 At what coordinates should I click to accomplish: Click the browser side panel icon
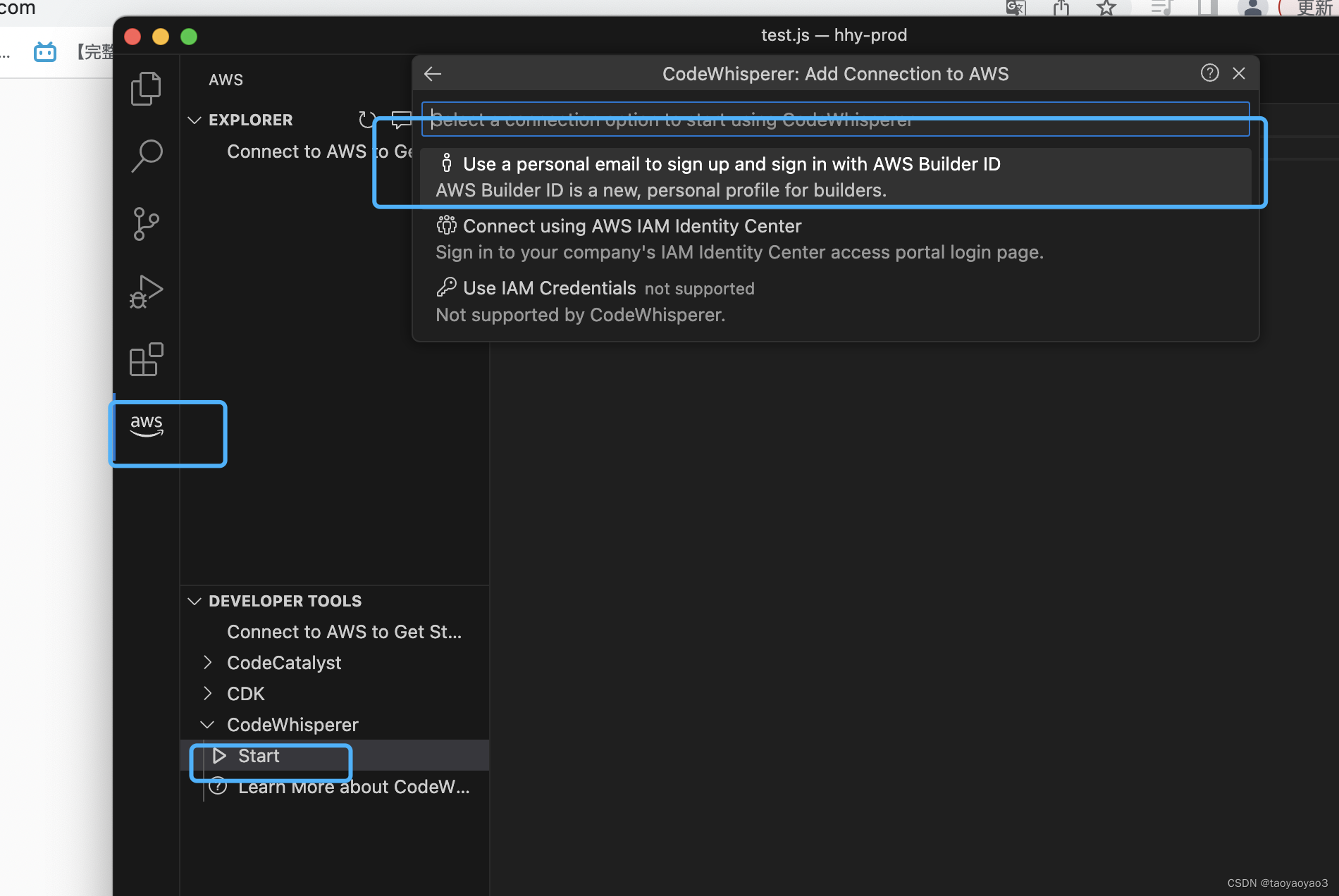[1207, 7]
